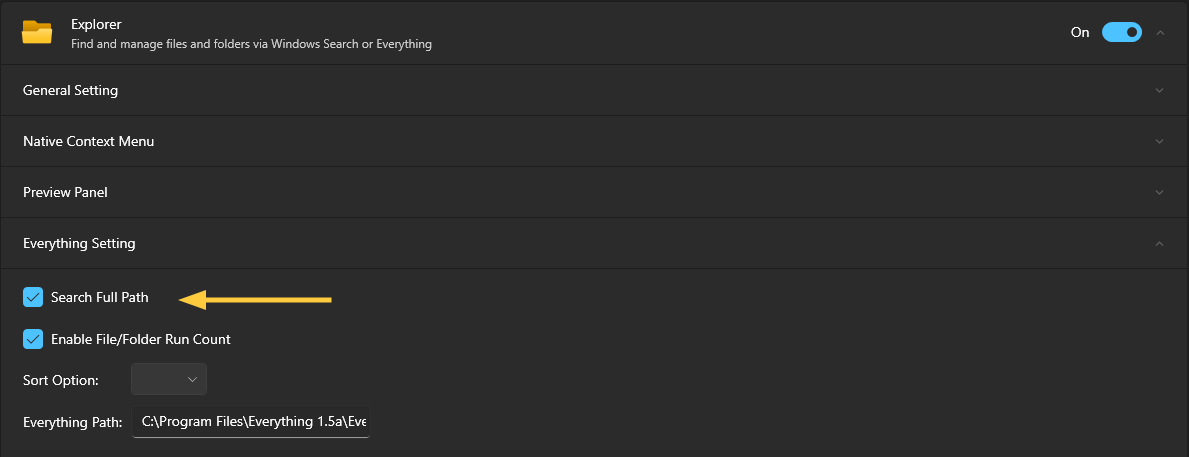Click into the Everything Path text field
This screenshot has height=457, width=1189.
(x=250, y=422)
